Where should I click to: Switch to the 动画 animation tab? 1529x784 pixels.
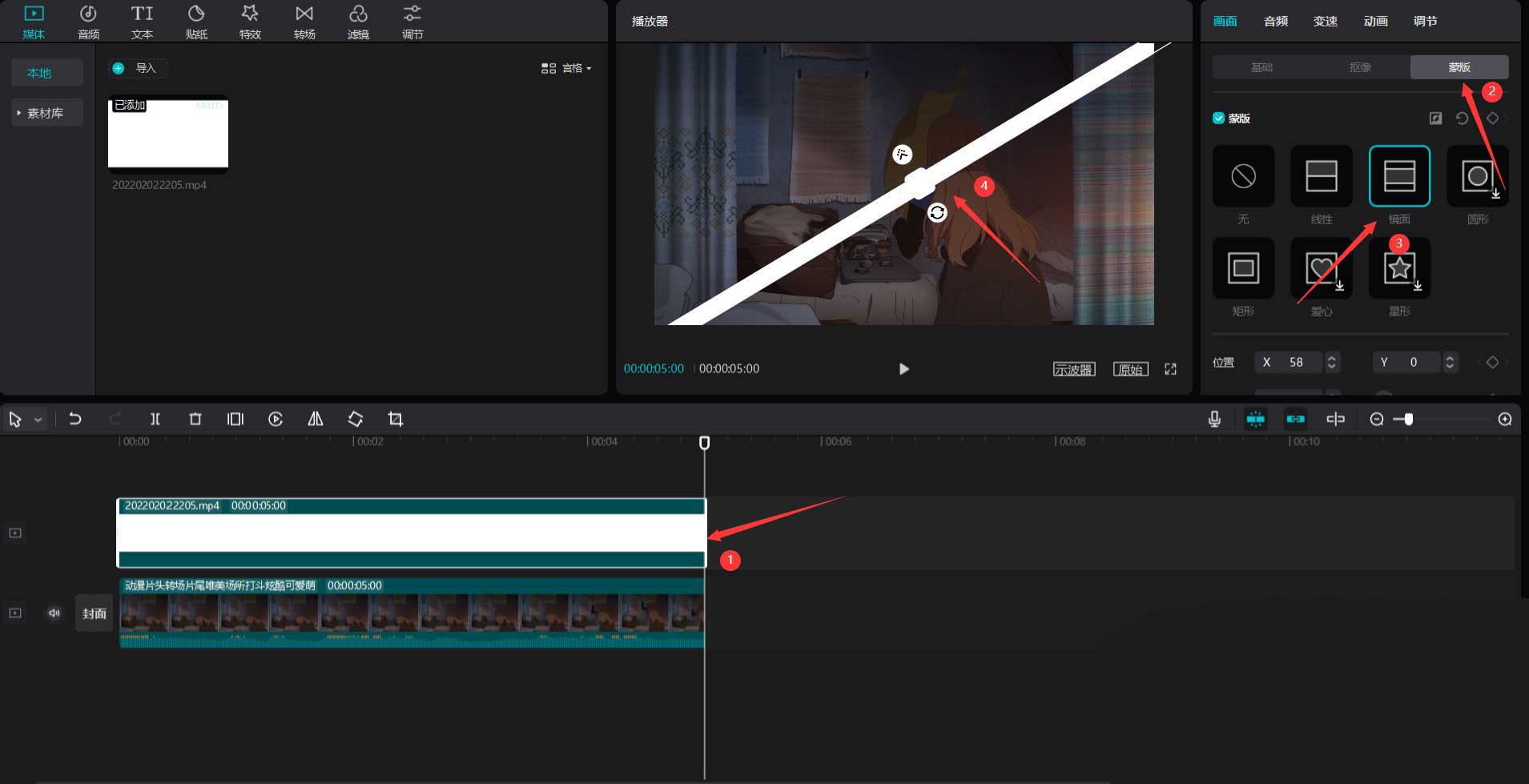coord(1376,22)
